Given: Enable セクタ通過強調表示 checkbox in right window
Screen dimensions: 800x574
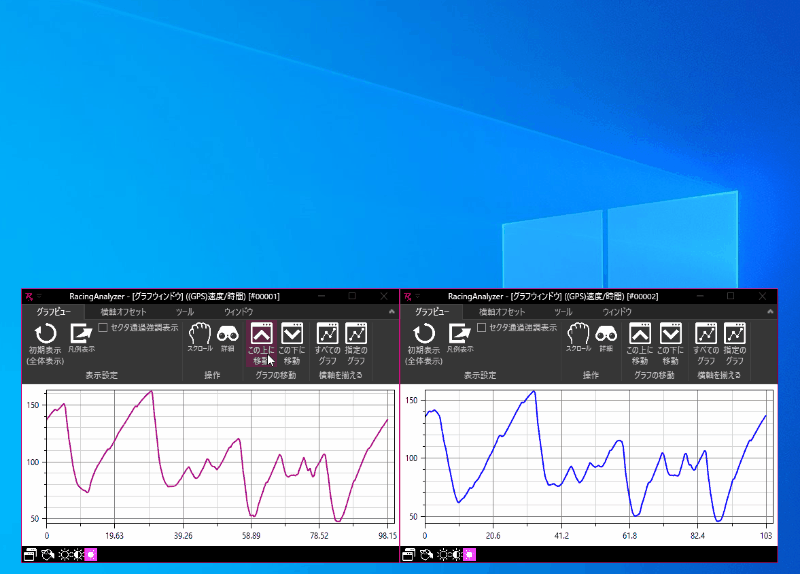Looking at the screenshot, I should [482, 327].
